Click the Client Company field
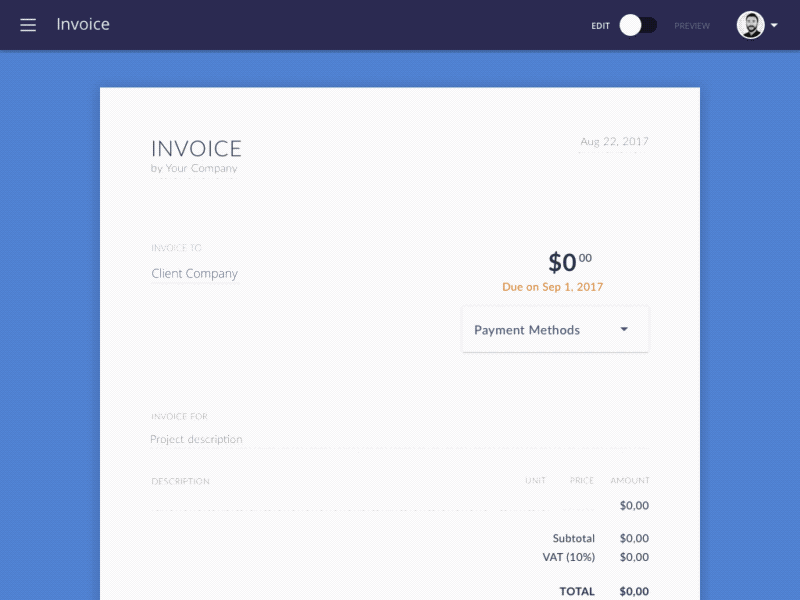The width and height of the screenshot is (800, 600). point(194,273)
